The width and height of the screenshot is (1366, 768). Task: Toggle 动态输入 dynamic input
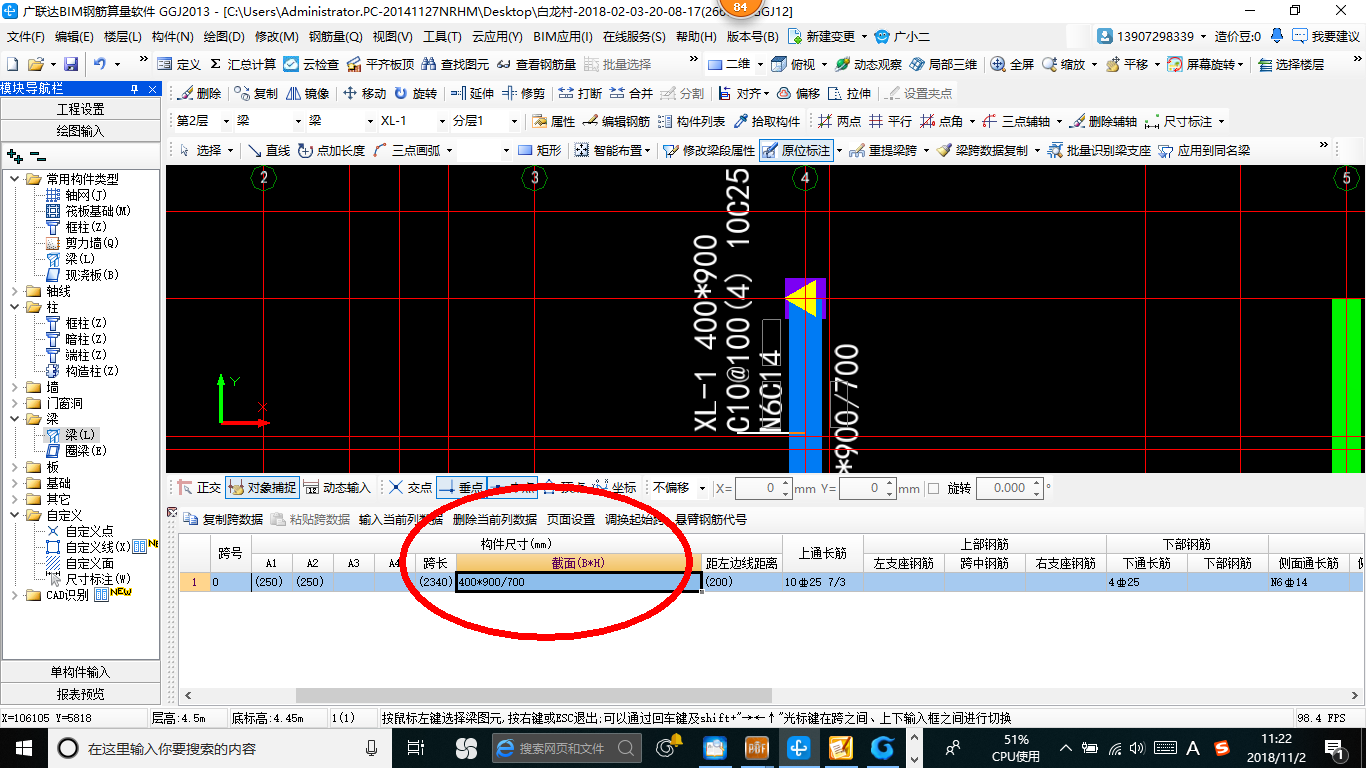[x=337, y=488]
